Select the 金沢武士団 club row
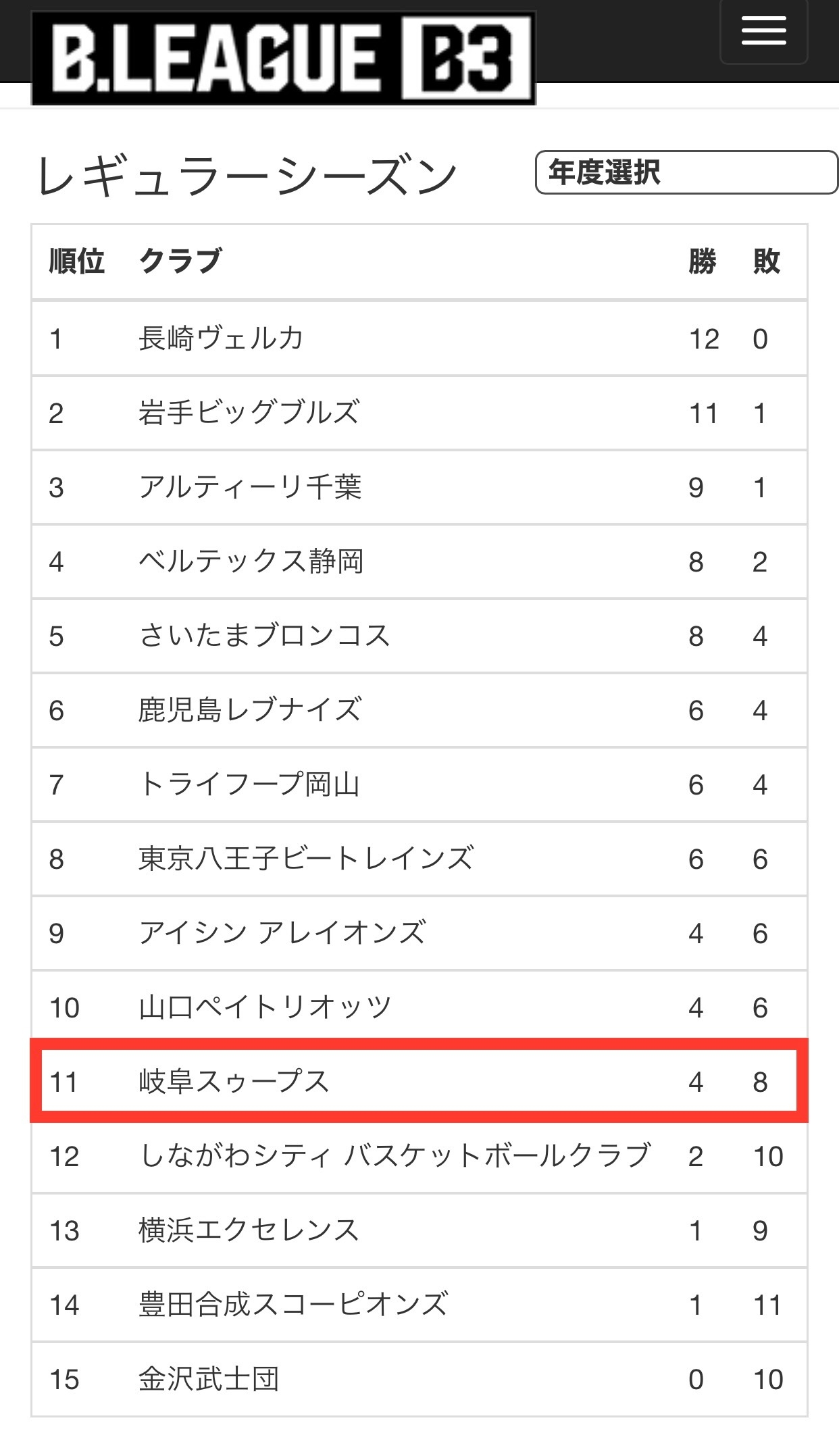 [419, 1379]
